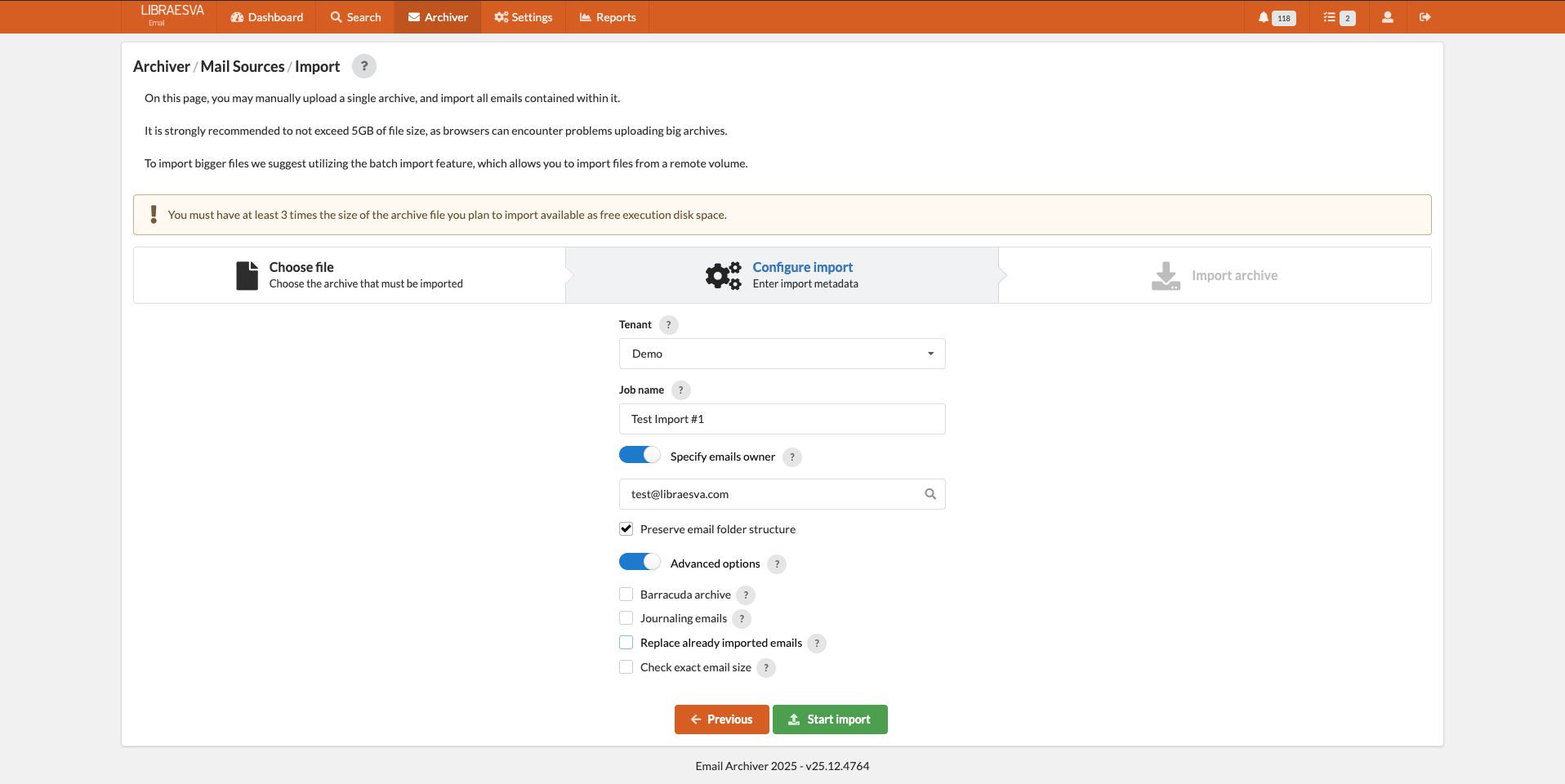Click the search magnifier in owner email field
The height and width of the screenshot is (784, 1565).
click(930, 494)
